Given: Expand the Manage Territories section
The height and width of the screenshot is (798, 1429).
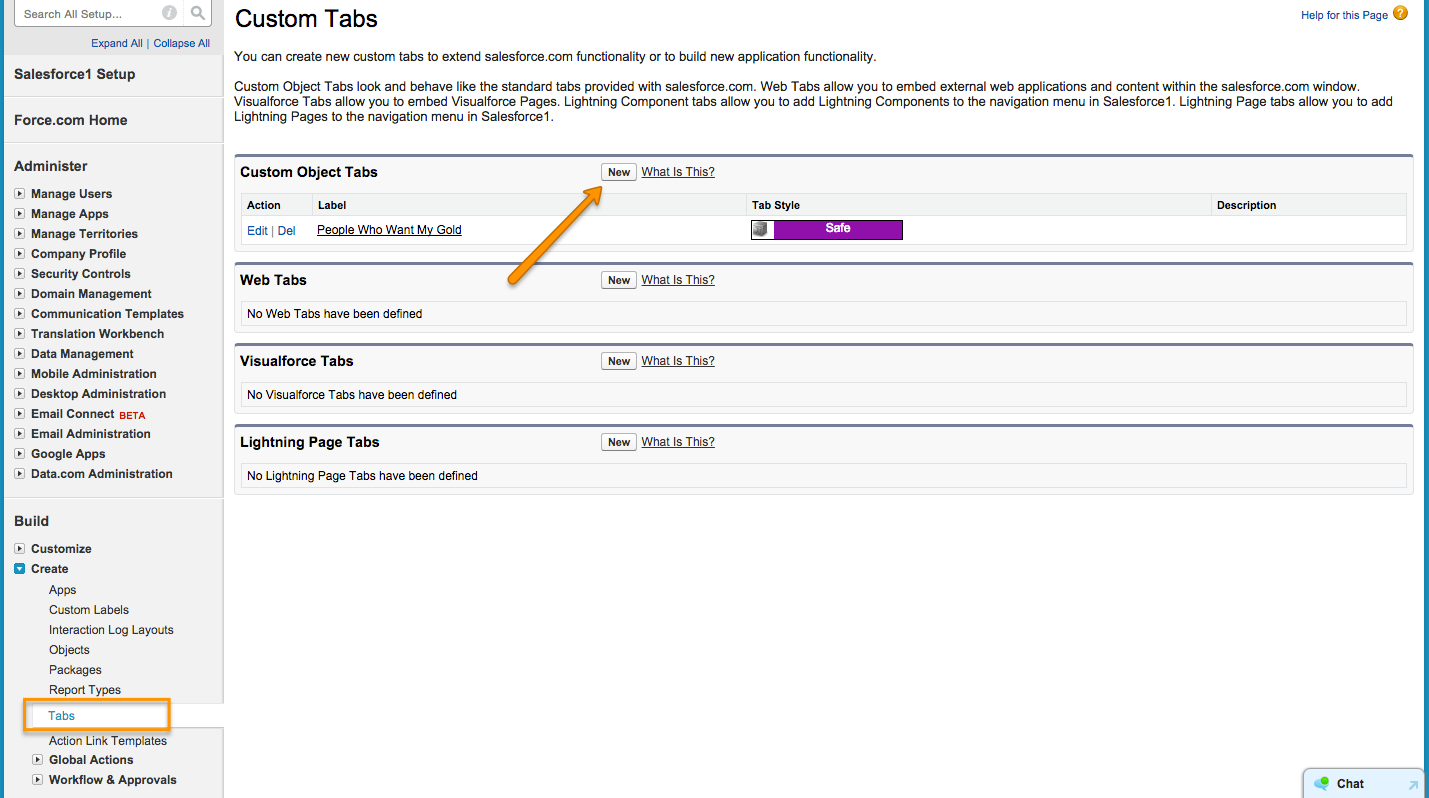Looking at the screenshot, I should click(x=20, y=234).
